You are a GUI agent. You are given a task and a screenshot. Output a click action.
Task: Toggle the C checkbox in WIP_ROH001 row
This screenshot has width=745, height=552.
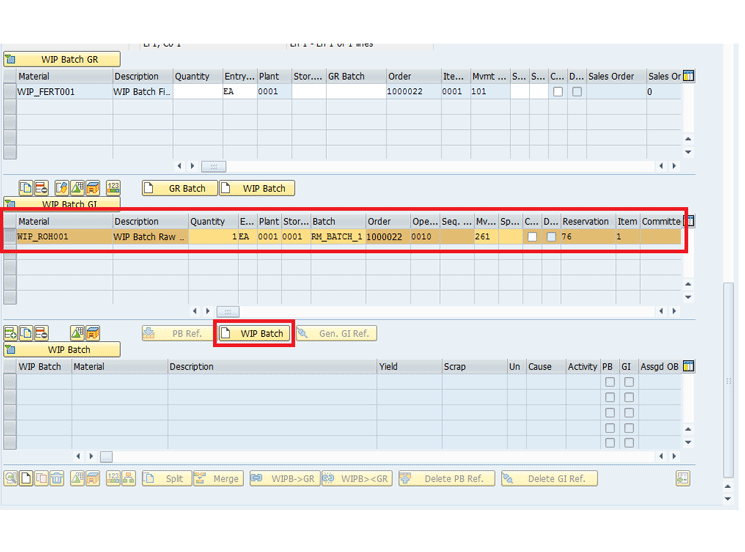point(532,237)
